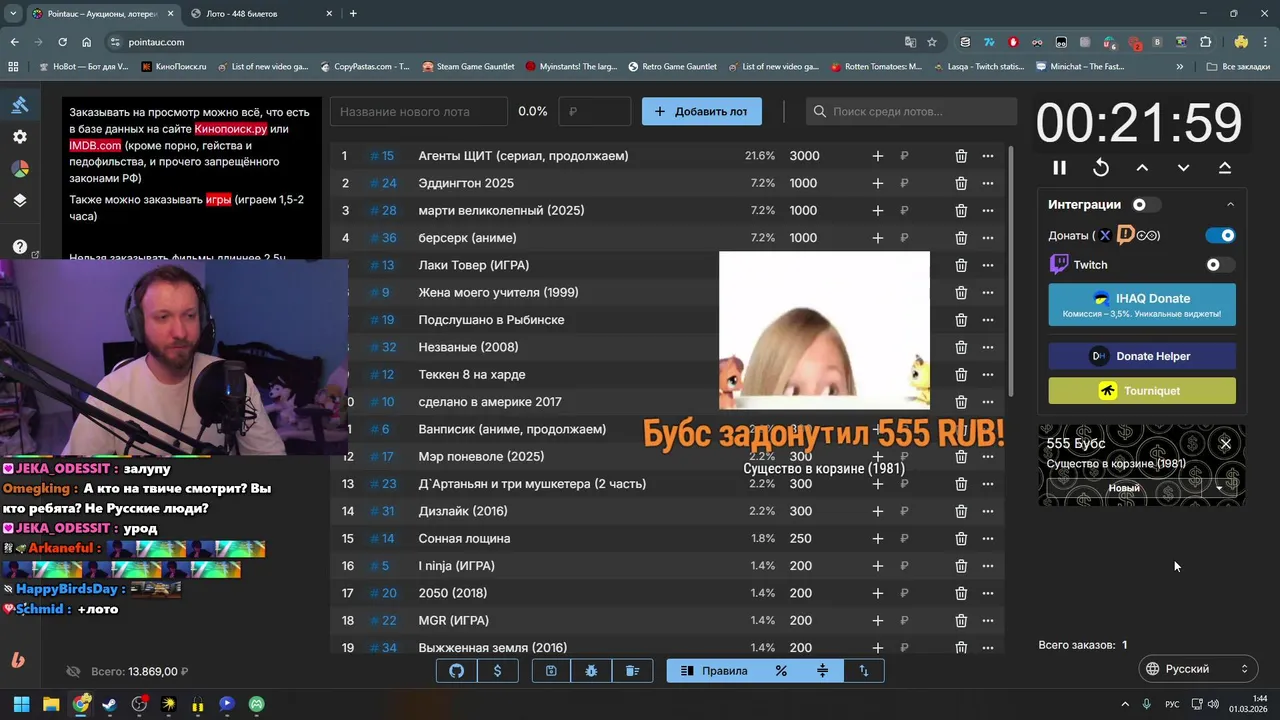
Task: Delete lot Эддингтон 2025 with trash icon
Action: [x=961, y=183]
